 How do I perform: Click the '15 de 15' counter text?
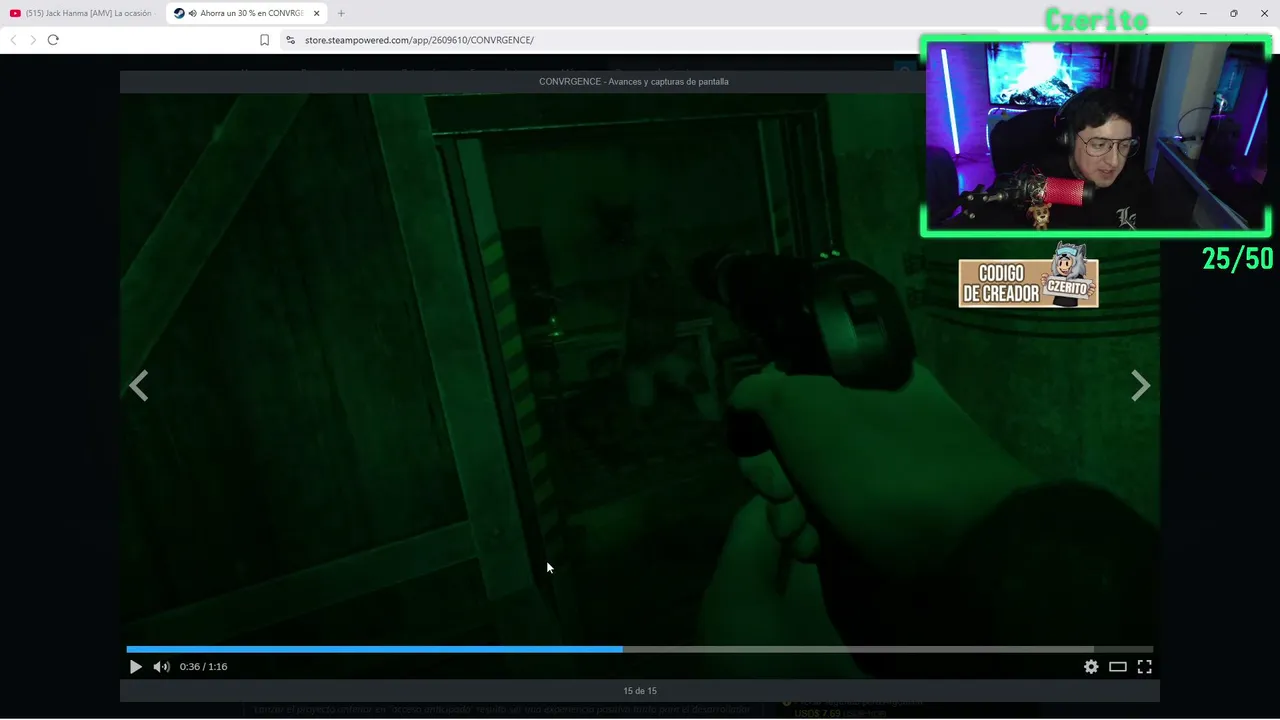tap(640, 691)
